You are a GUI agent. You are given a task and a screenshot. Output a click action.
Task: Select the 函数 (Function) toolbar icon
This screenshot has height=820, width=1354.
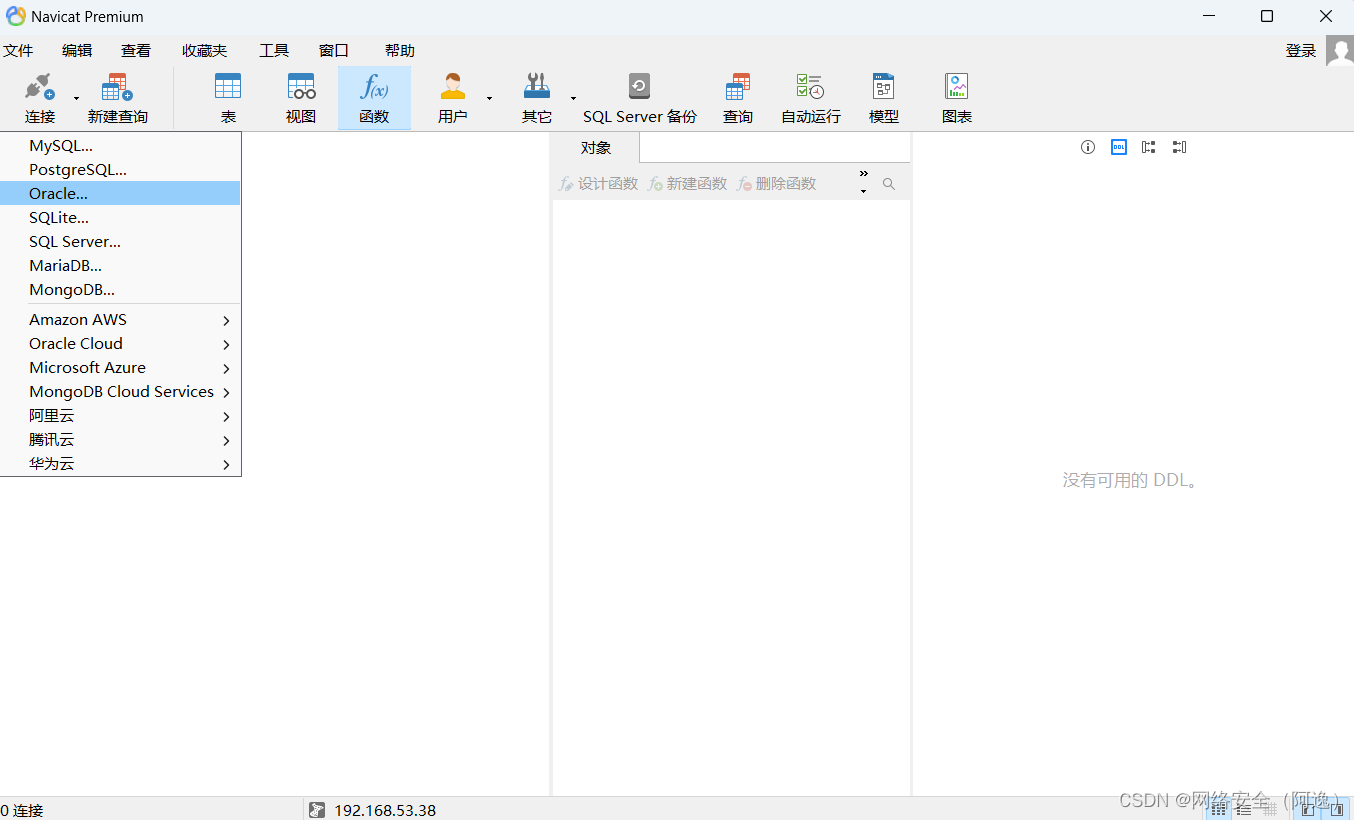pos(374,87)
